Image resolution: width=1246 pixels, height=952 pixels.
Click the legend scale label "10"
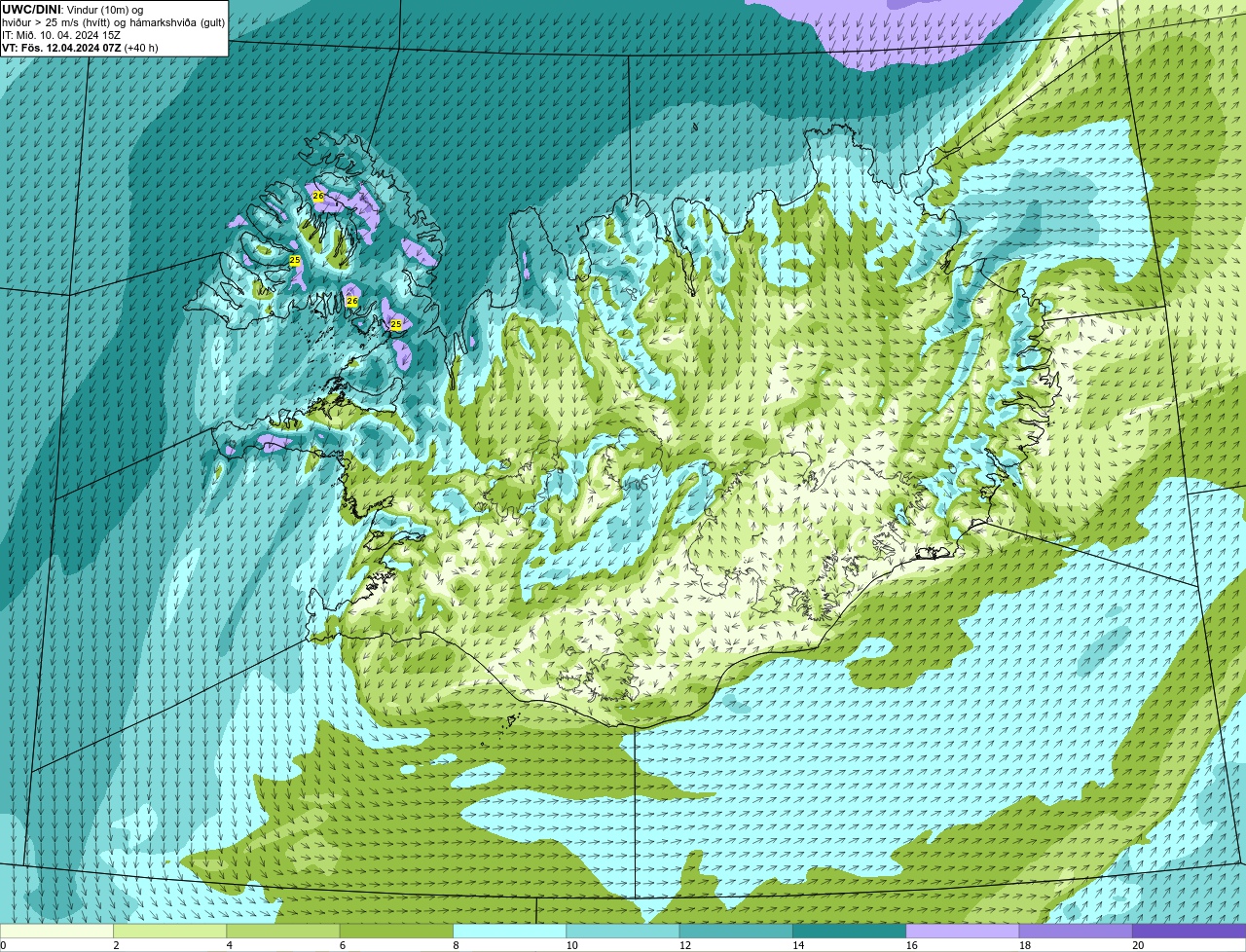tap(571, 945)
